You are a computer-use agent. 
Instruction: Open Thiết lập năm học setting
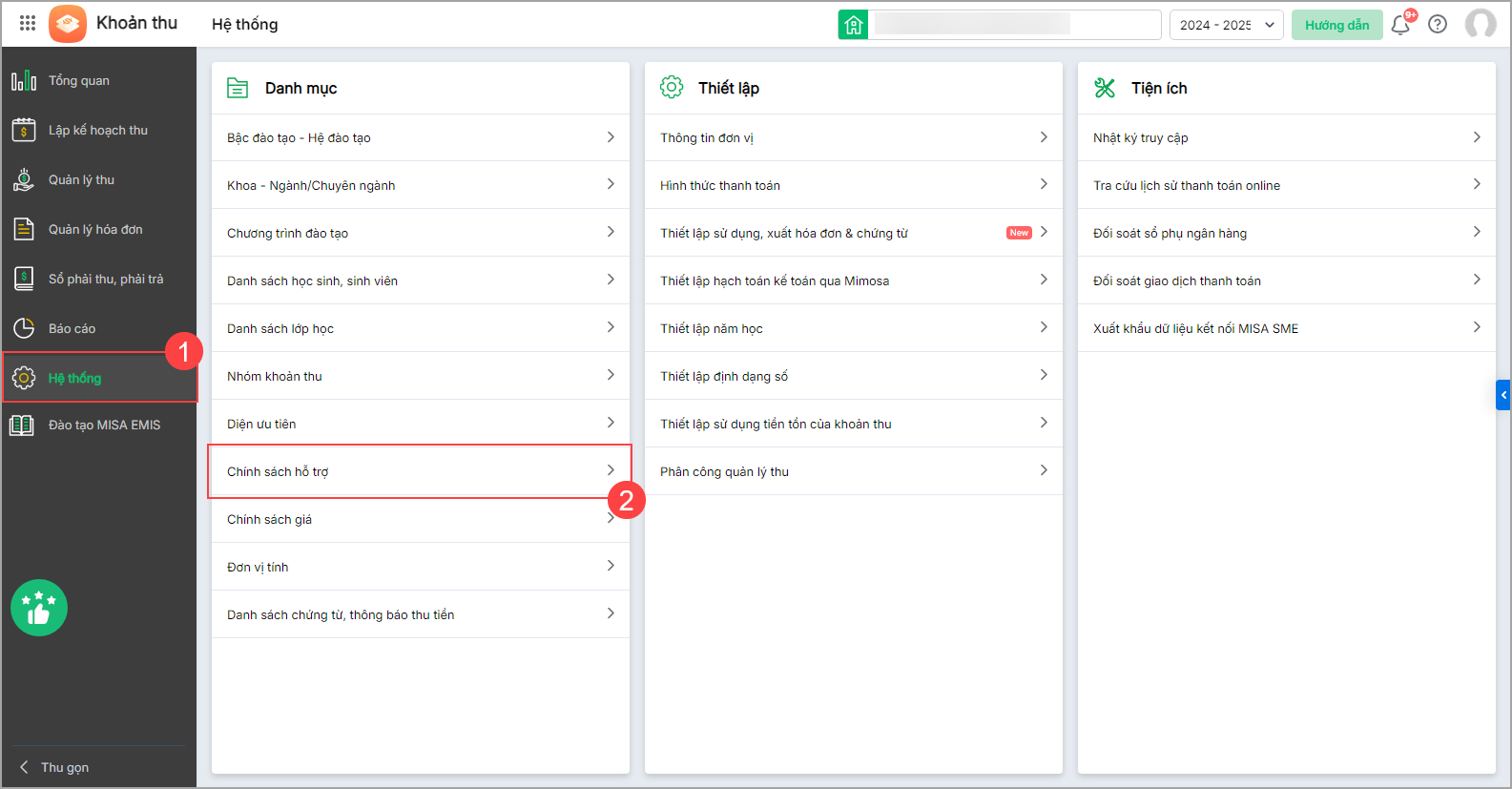[853, 328]
